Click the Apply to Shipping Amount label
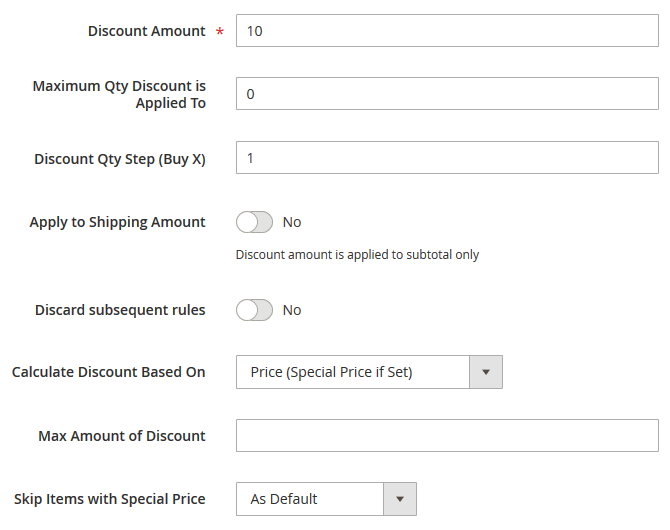Screen dimensions: 670x530 point(117,222)
